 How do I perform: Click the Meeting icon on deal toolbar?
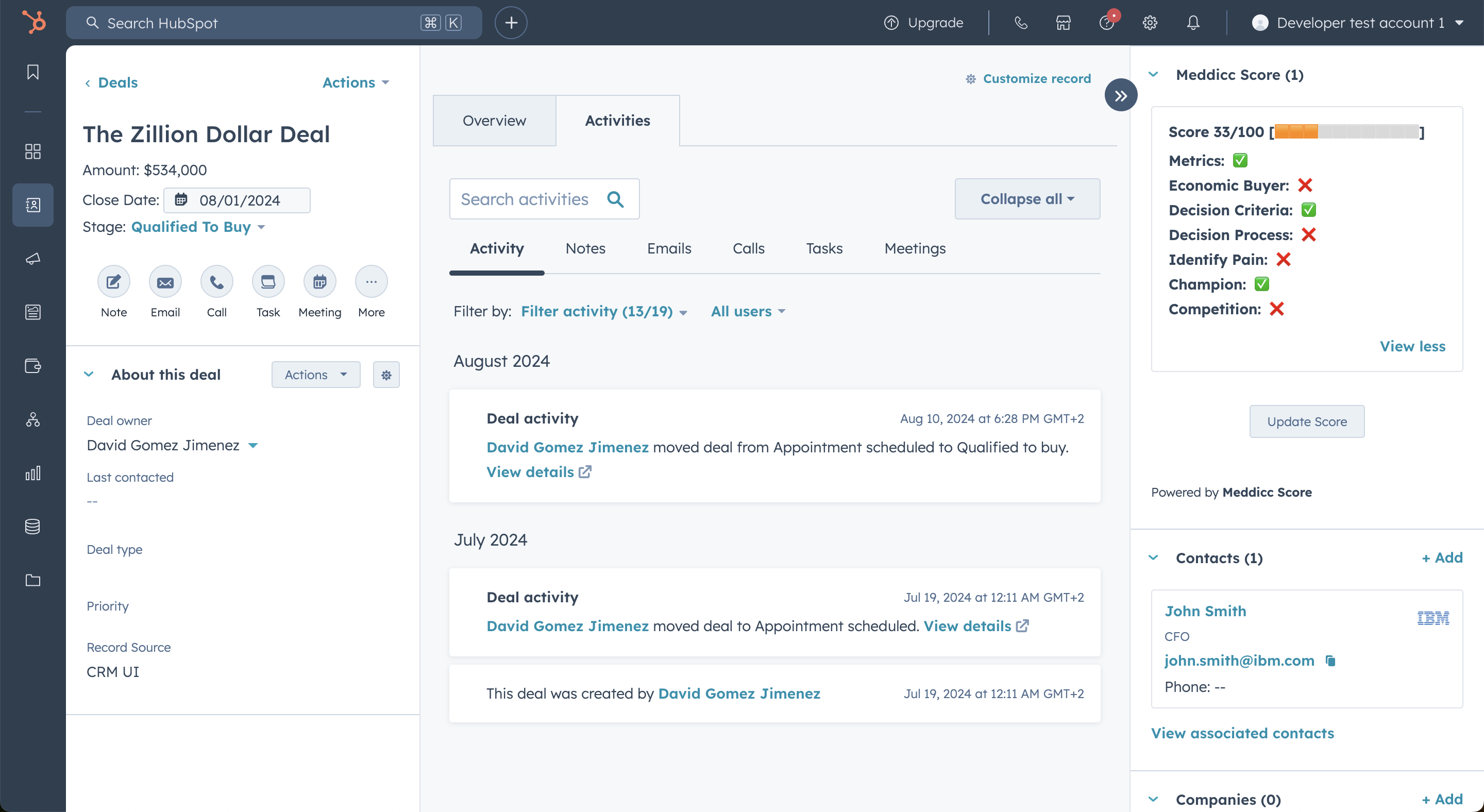(319, 282)
